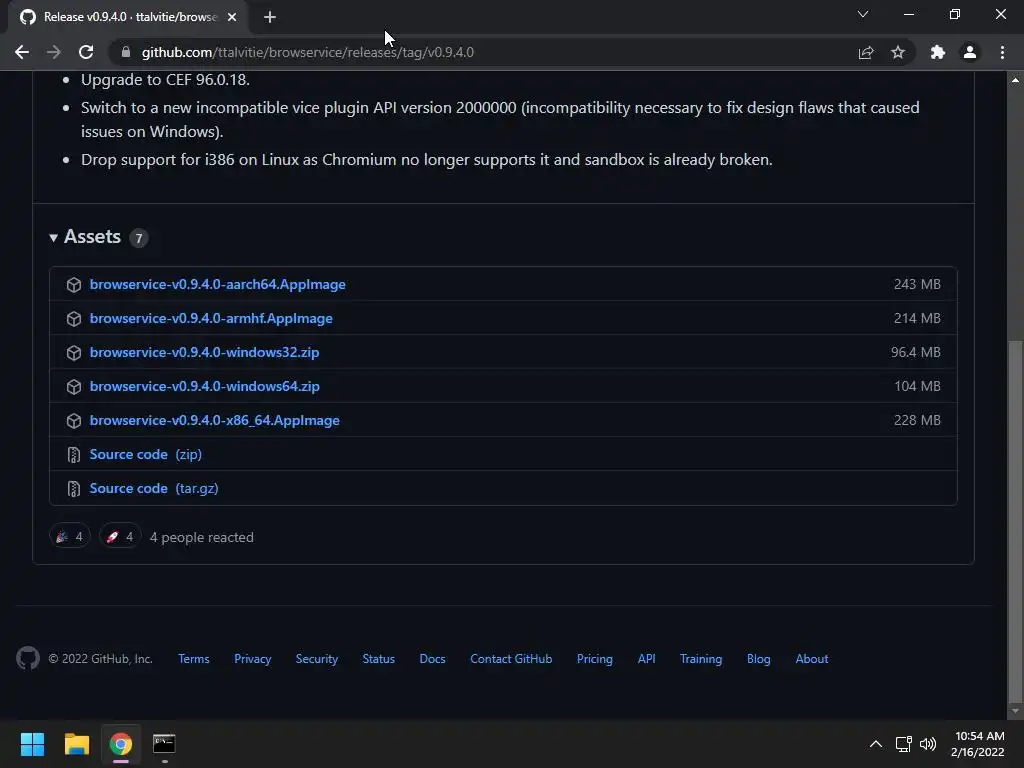
Task: Open the Docs footer link
Action: click(x=432, y=659)
